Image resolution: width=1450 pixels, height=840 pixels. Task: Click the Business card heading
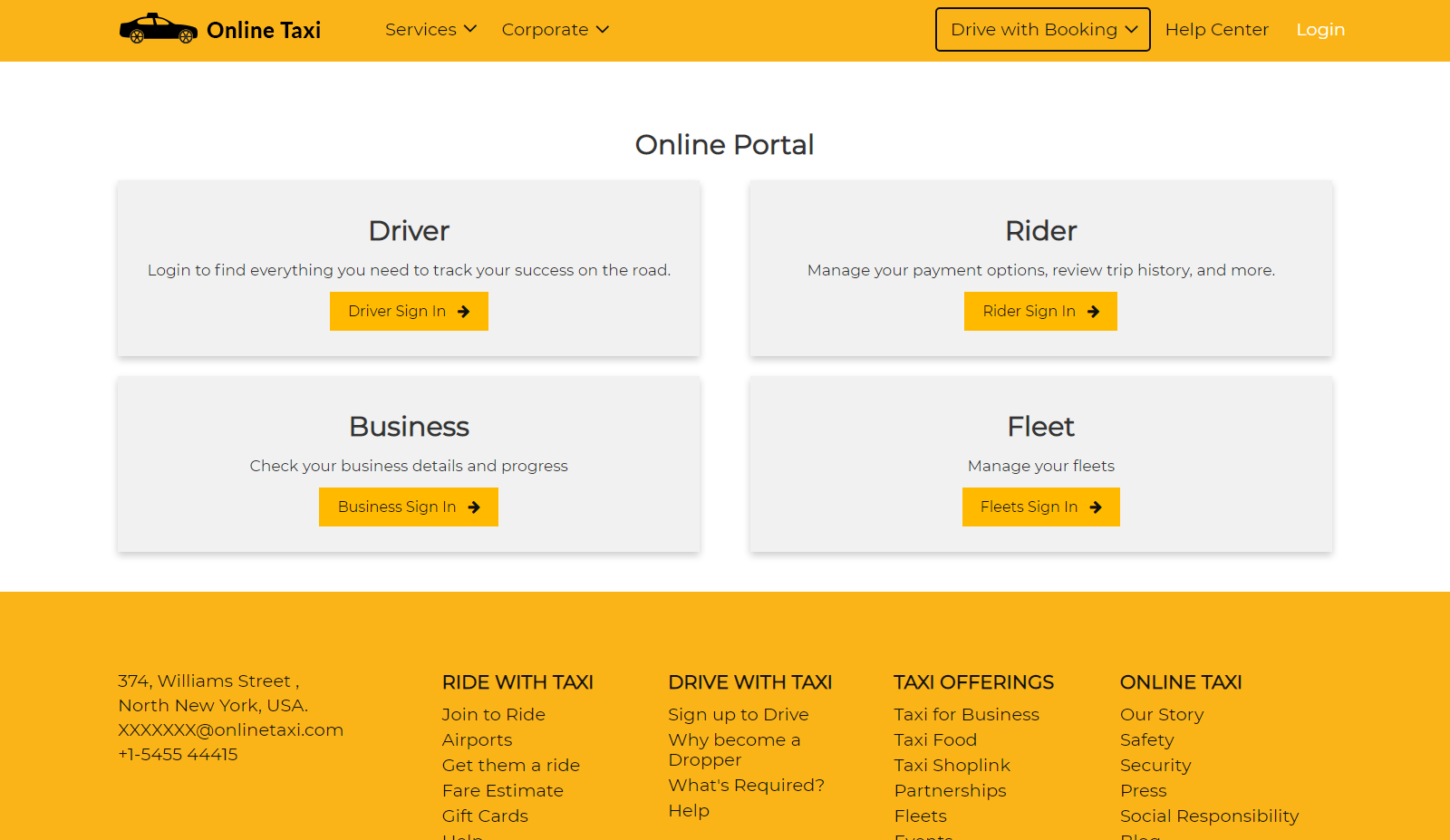pyautogui.click(x=409, y=427)
